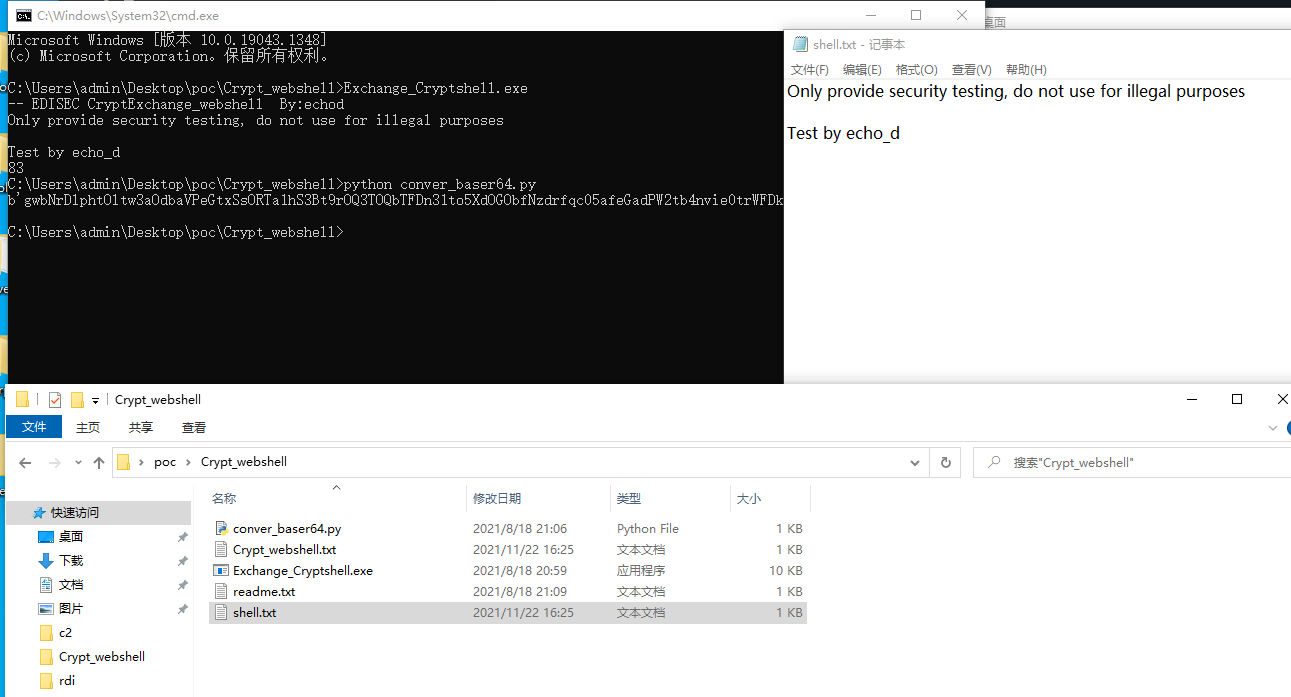
Task: Open 文档 in quick access sidebar
Action: coord(71,585)
